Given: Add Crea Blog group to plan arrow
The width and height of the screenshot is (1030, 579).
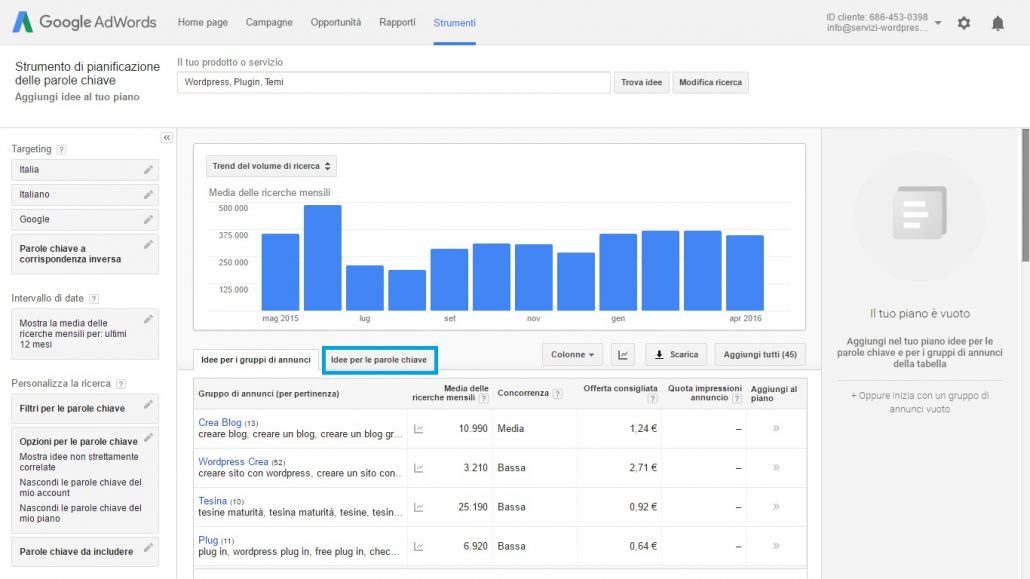Looking at the screenshot, I should [x=776, y=428].
